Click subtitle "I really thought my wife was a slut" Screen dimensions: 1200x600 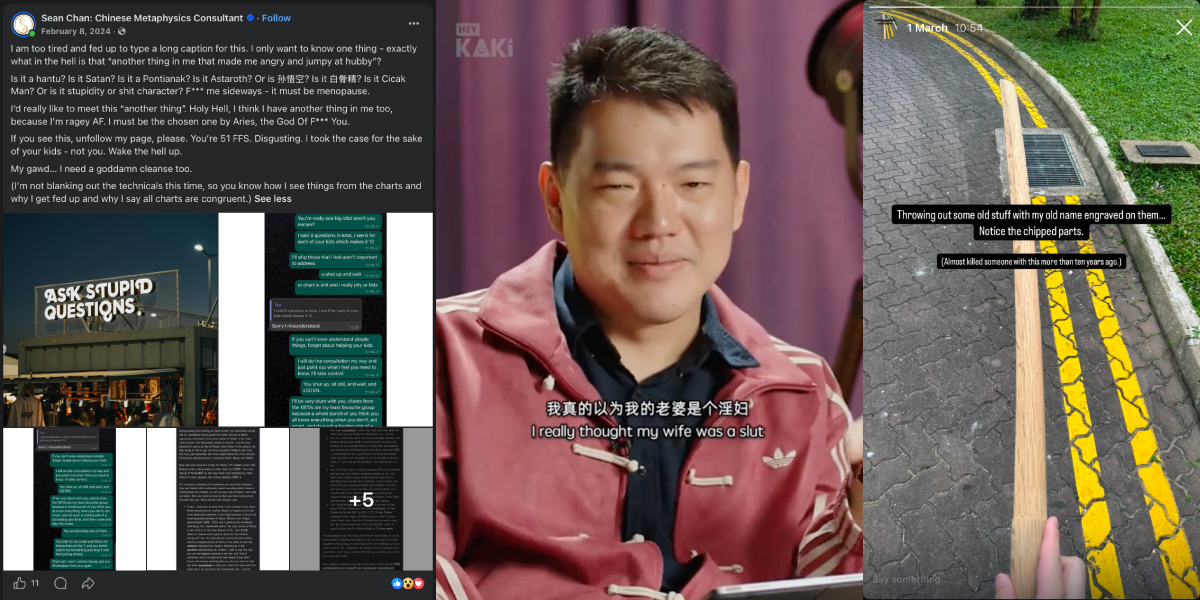coord(647,432)
